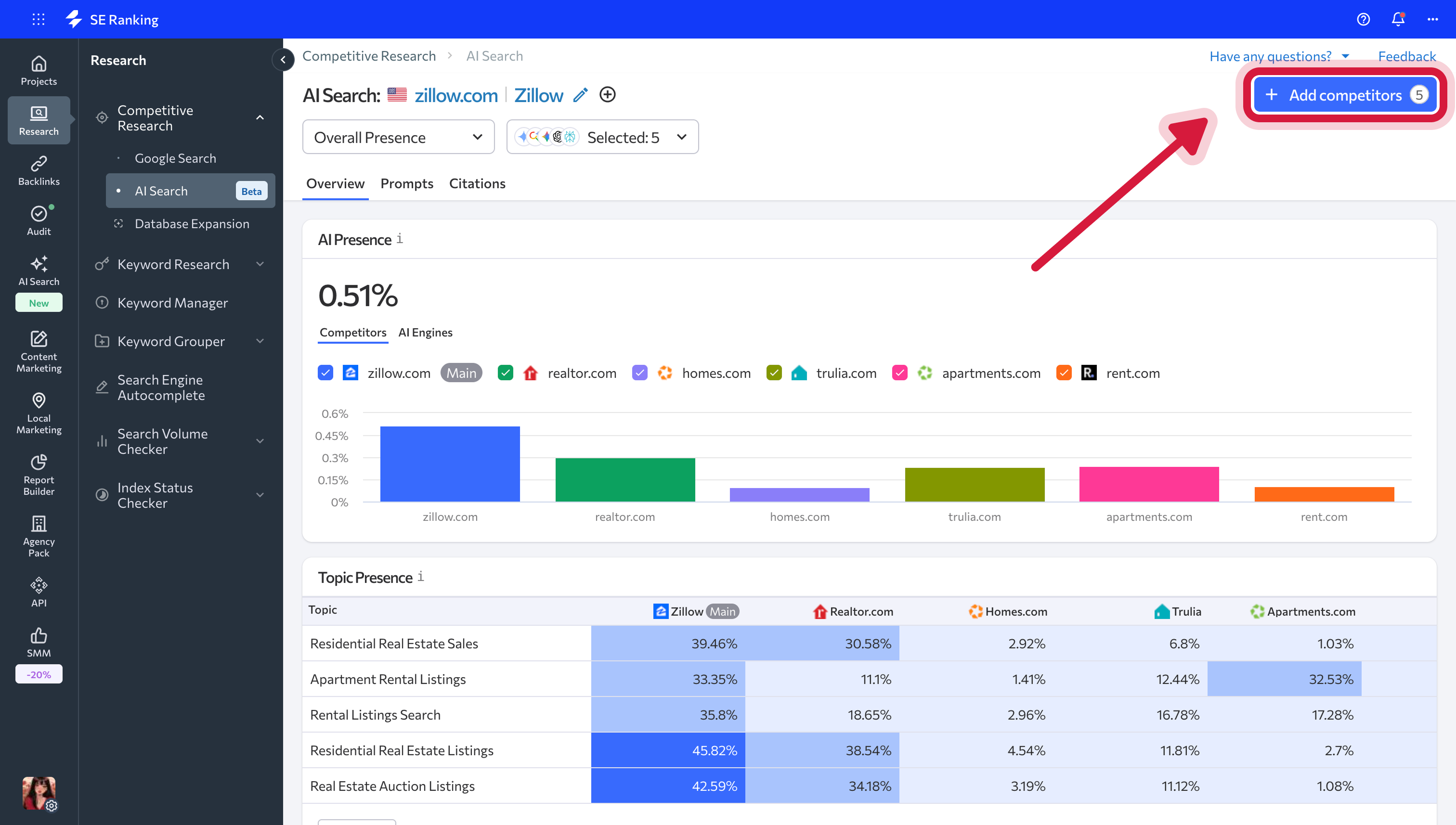Collapse the Competitive Research menu group
Image resolution: width=1456 pixels, height=825 pixels.
click(x=260, y=118)
